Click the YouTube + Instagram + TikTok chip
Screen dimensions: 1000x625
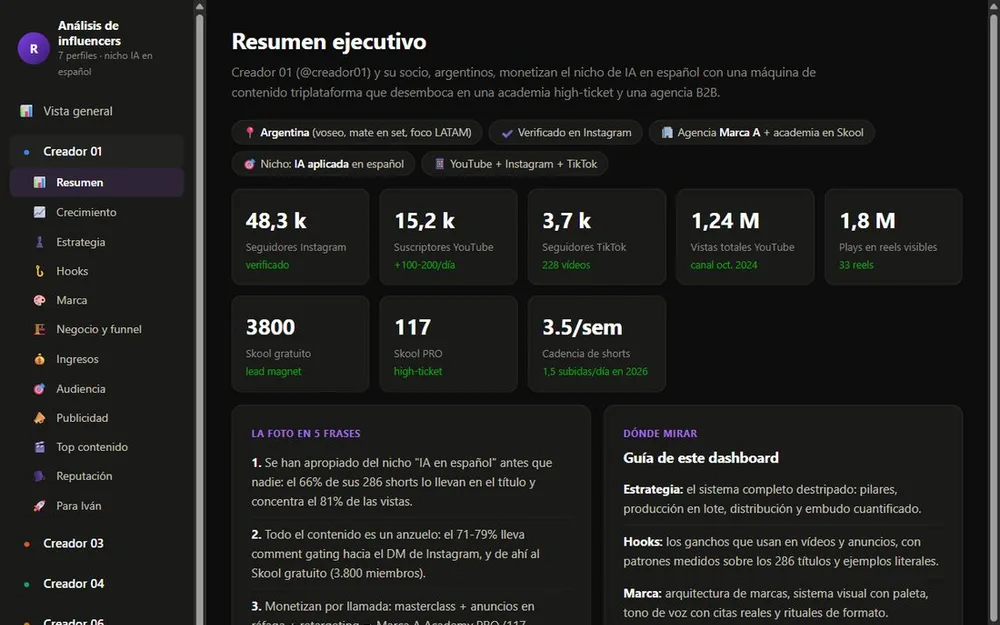(x=515, y=164)
